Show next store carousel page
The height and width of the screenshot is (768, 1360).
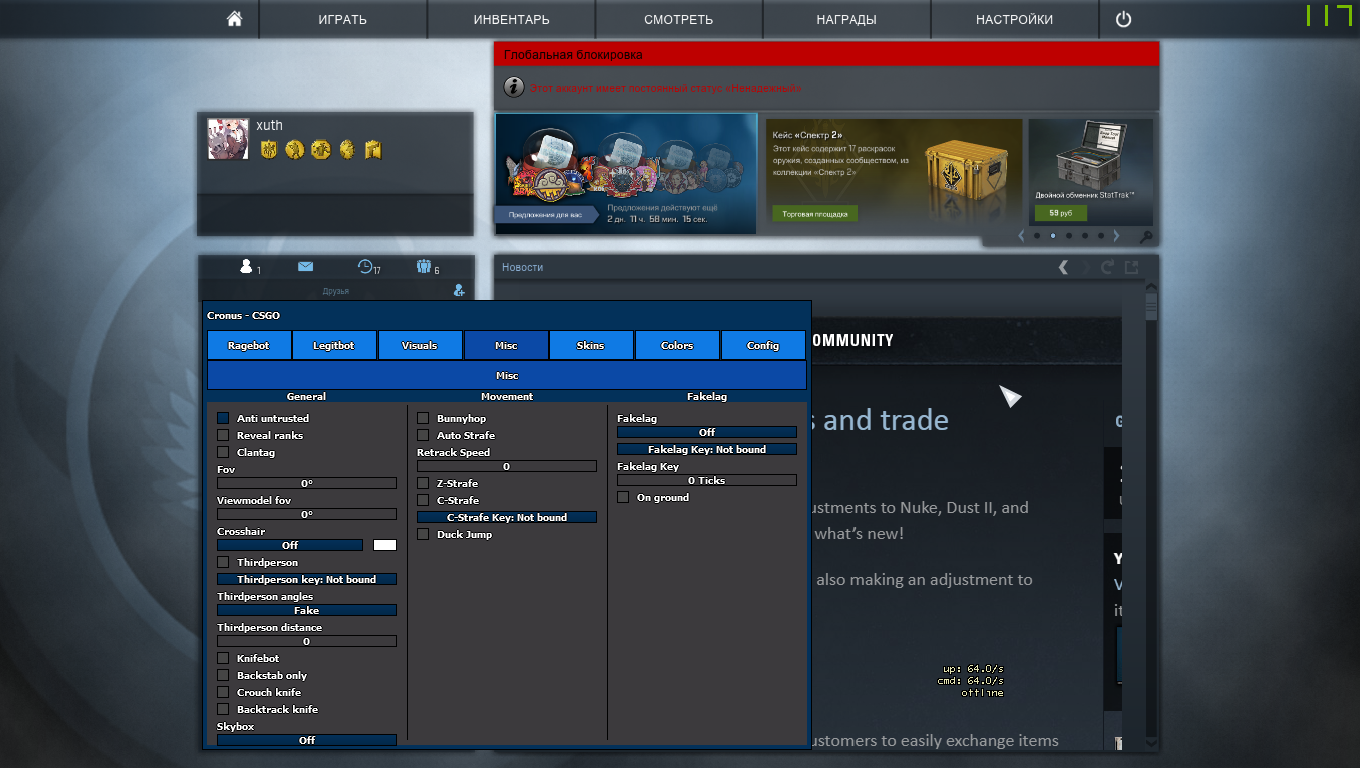[x=1116, y=236]
